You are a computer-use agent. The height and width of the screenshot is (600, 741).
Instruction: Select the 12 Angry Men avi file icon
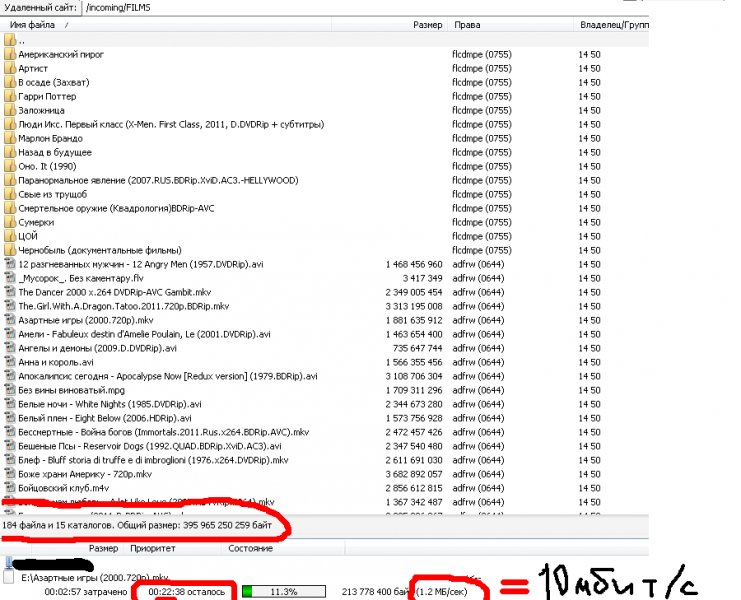point(9,264)
